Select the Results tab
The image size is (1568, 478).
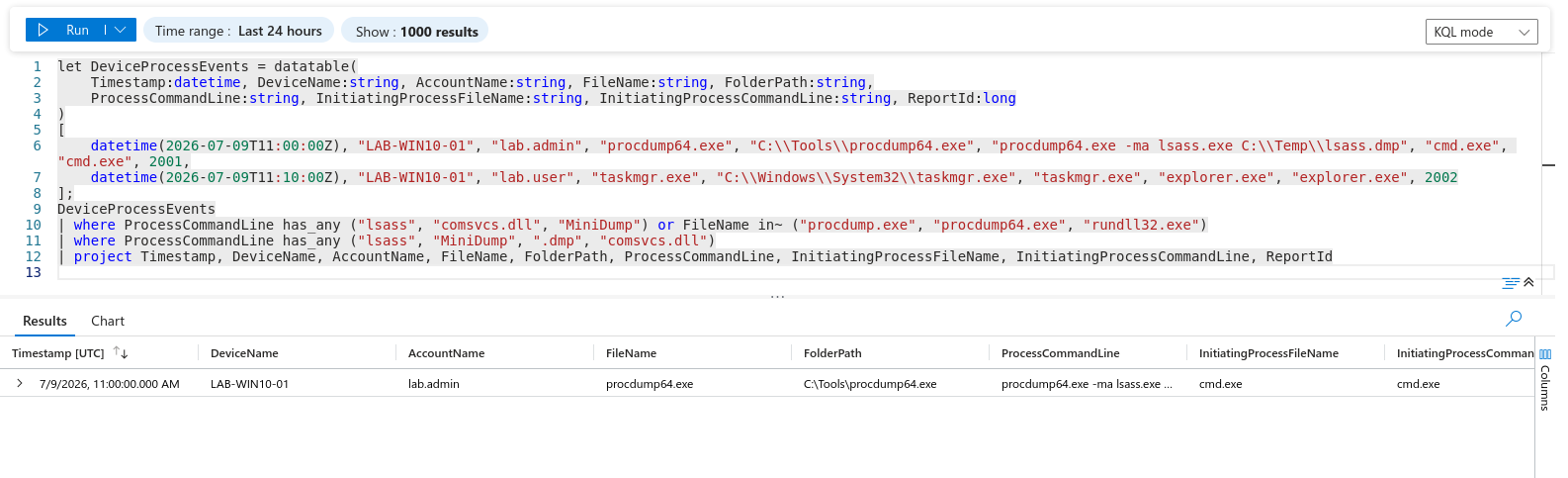point(44,321)
